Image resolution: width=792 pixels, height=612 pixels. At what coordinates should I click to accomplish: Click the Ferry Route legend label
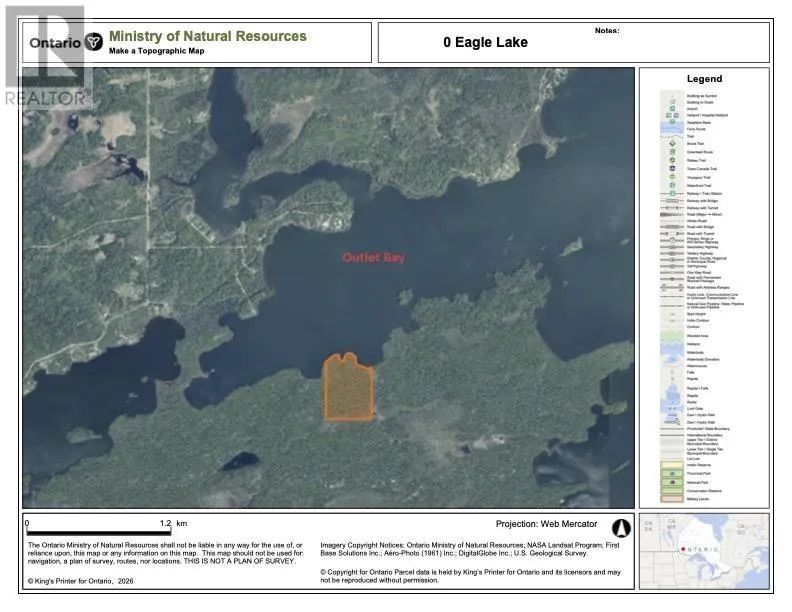point(696,129)
